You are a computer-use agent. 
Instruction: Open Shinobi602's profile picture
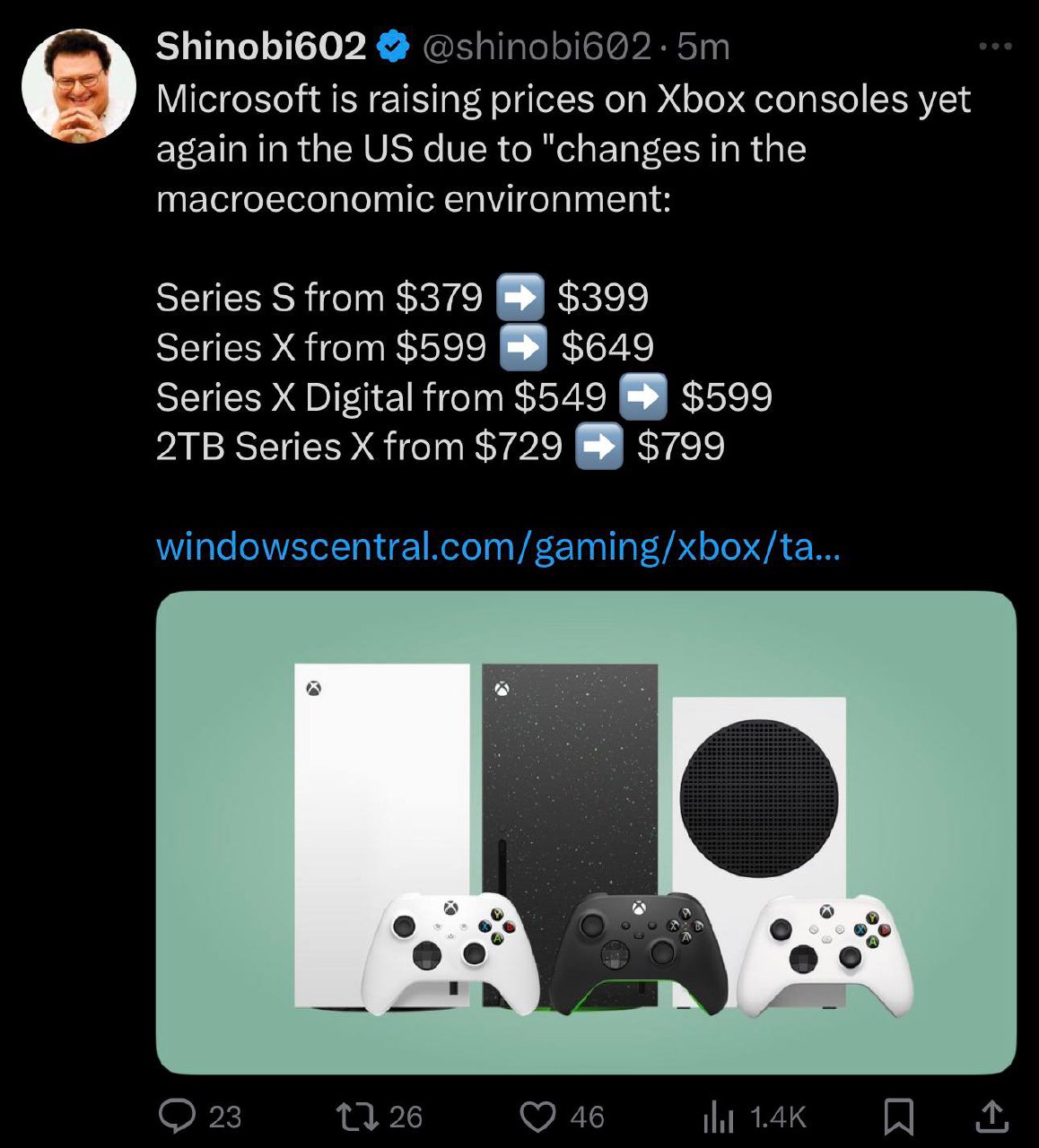pyautogui.click(x=79, y=86)
